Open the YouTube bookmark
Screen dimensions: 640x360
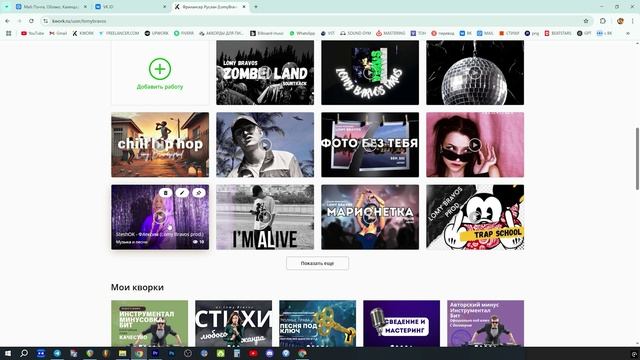pyautogui.click(x=32, y=33)
